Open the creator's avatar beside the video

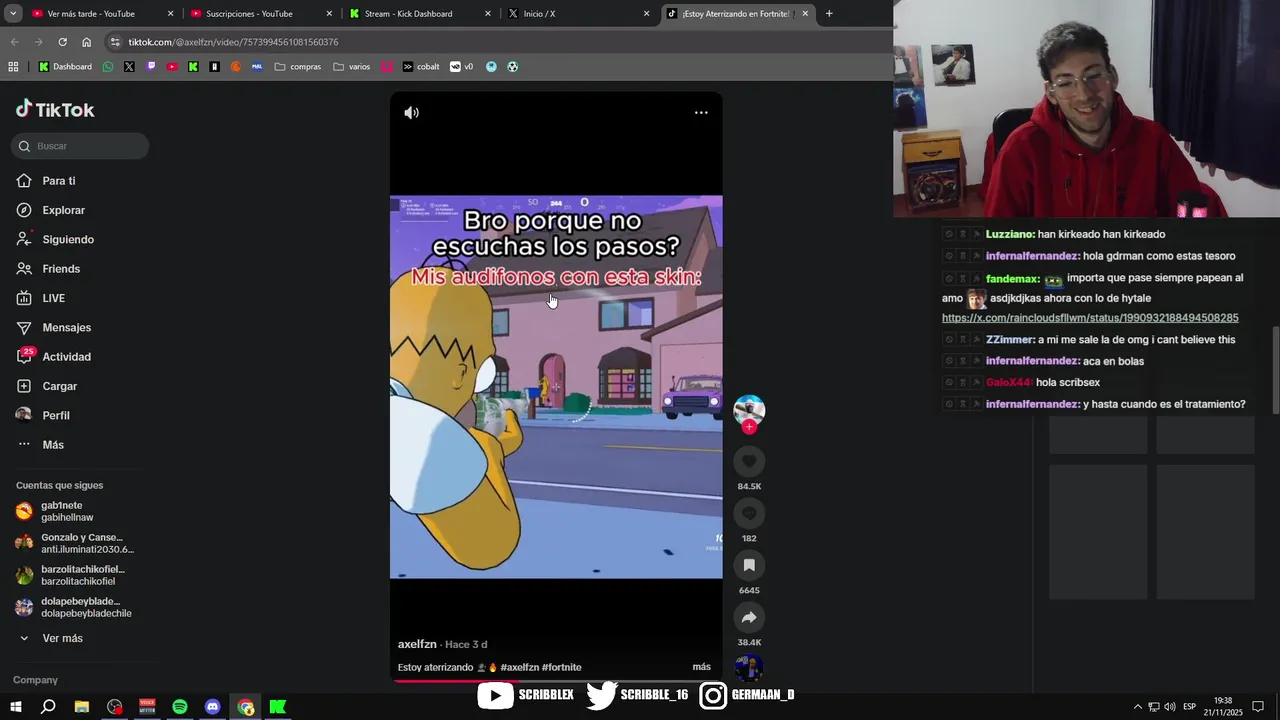[749, 409]
